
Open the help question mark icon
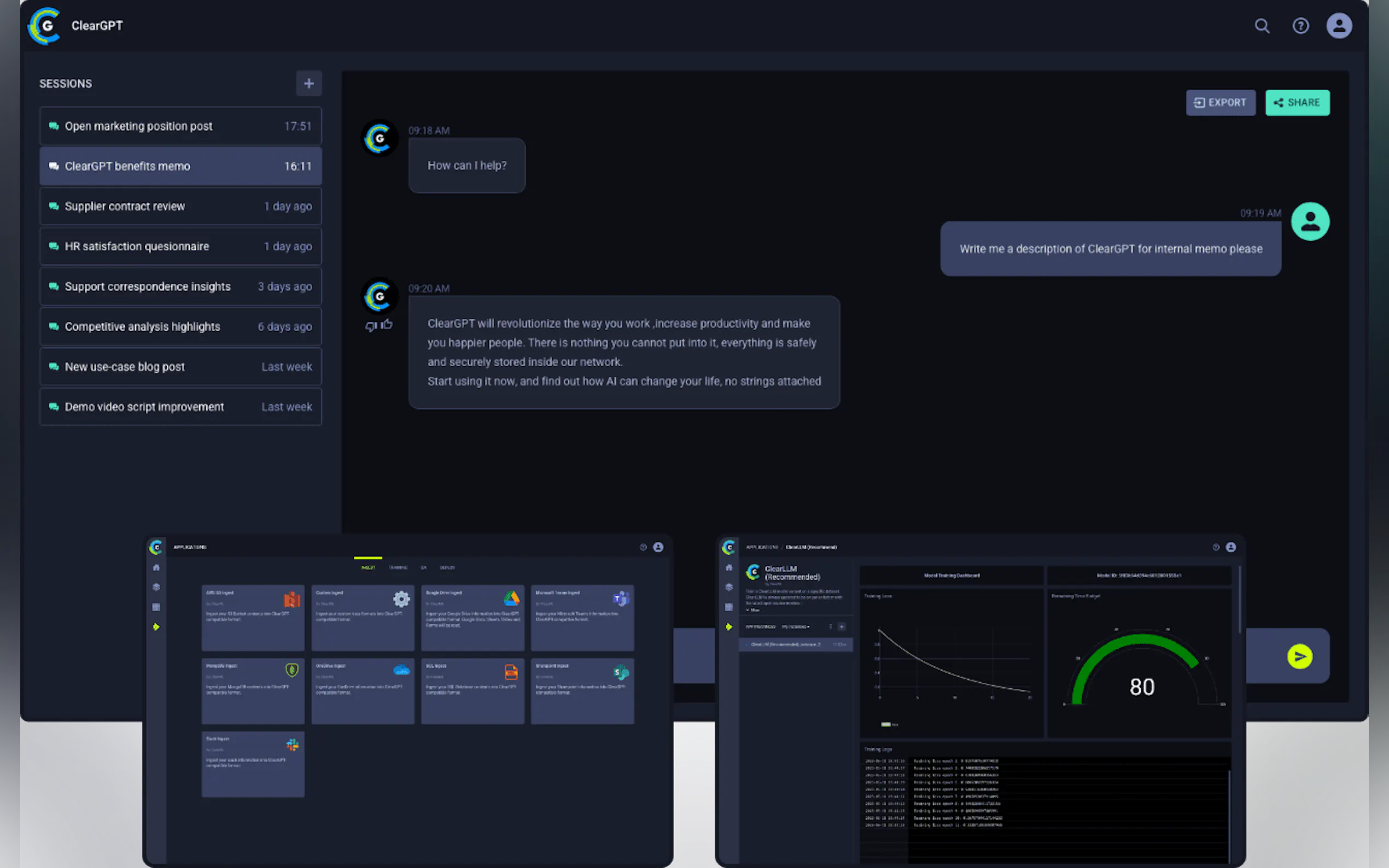click(x=1300, y=26)
